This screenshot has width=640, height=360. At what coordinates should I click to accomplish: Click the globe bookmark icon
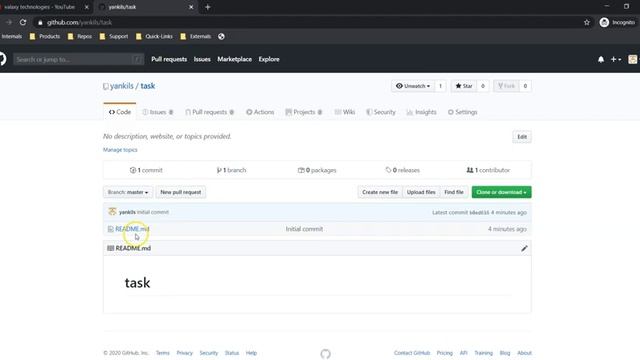[x=221, y=36]
